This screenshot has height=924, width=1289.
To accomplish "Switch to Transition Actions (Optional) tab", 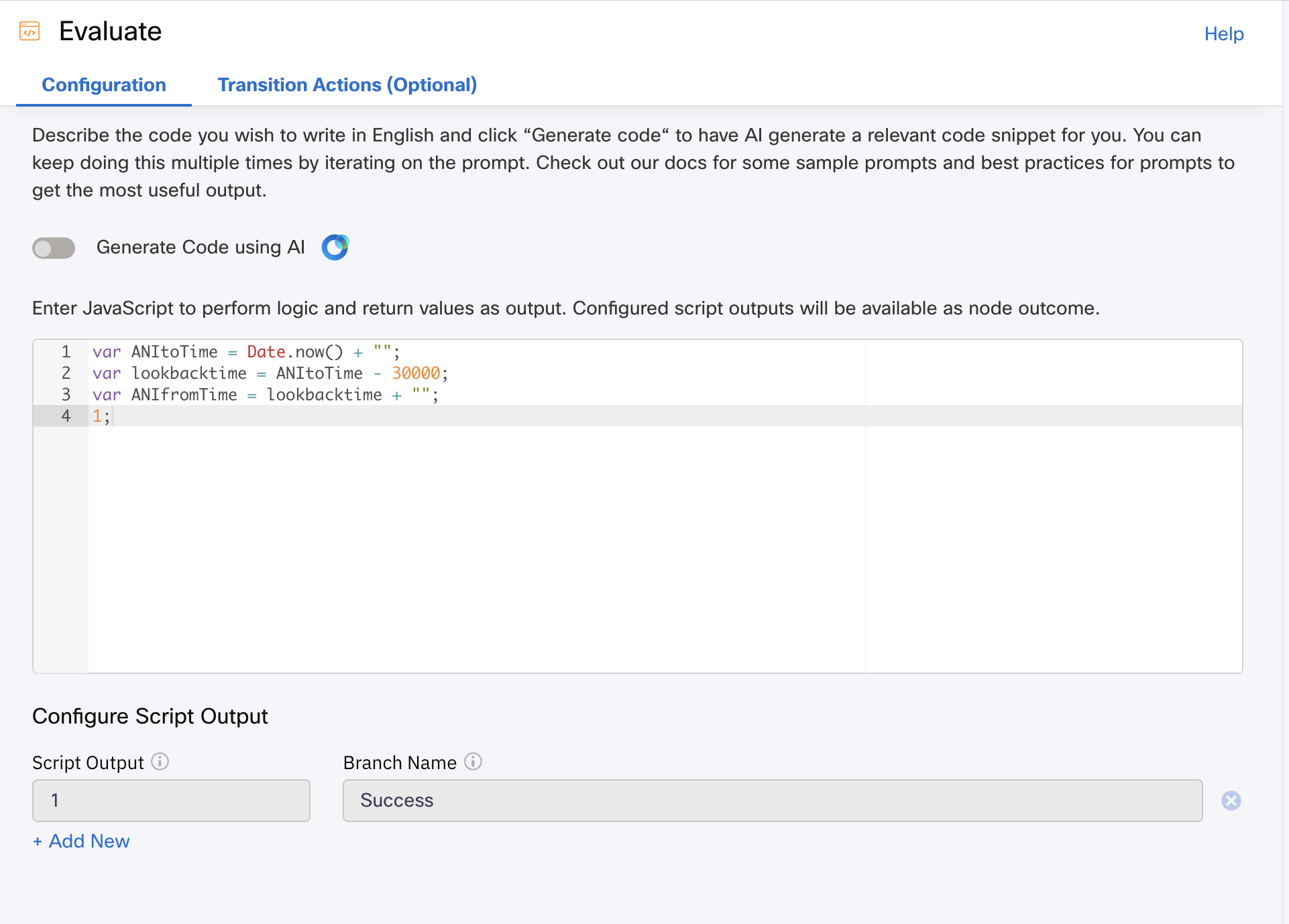I will pos(347,85).
